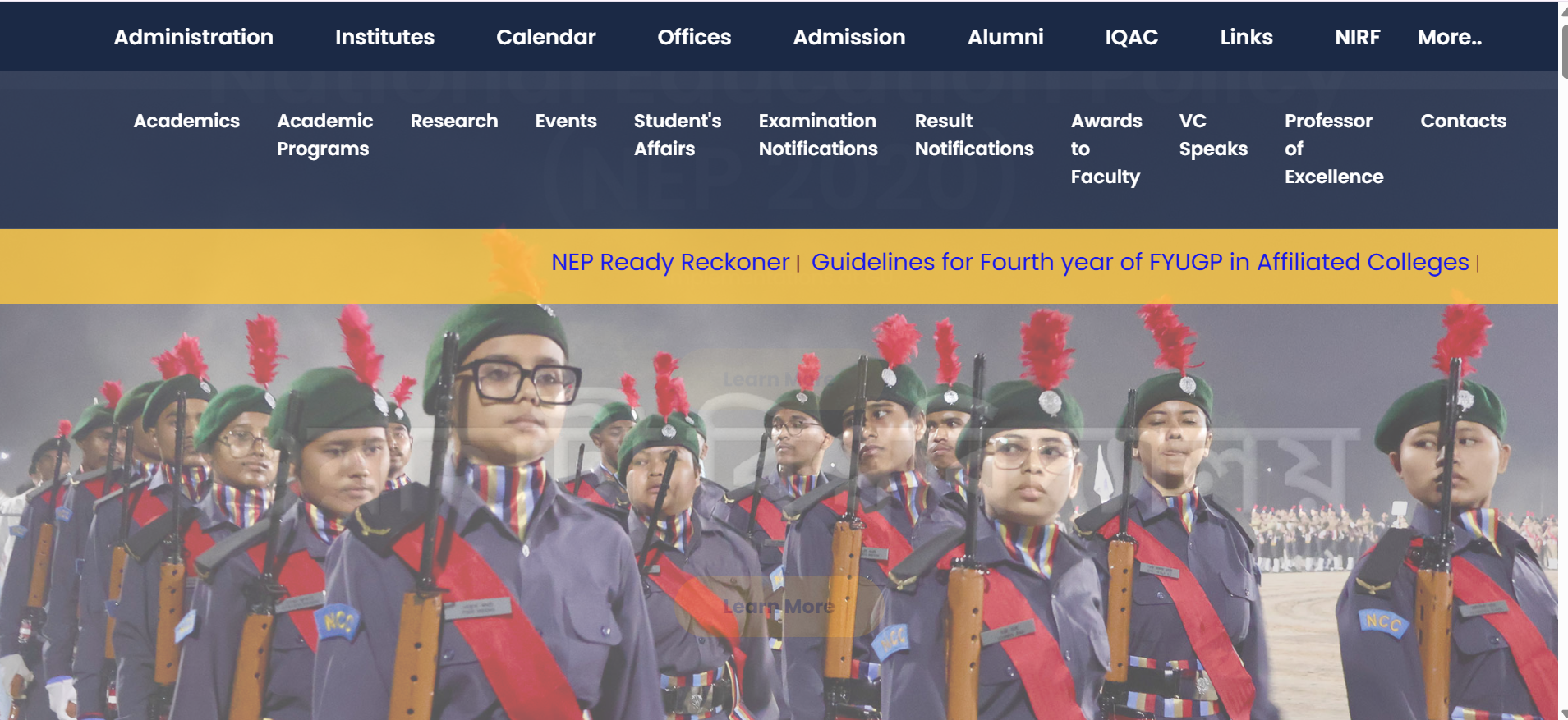Open the Contacts page
1568x720 pixels.
(1464, 121)
